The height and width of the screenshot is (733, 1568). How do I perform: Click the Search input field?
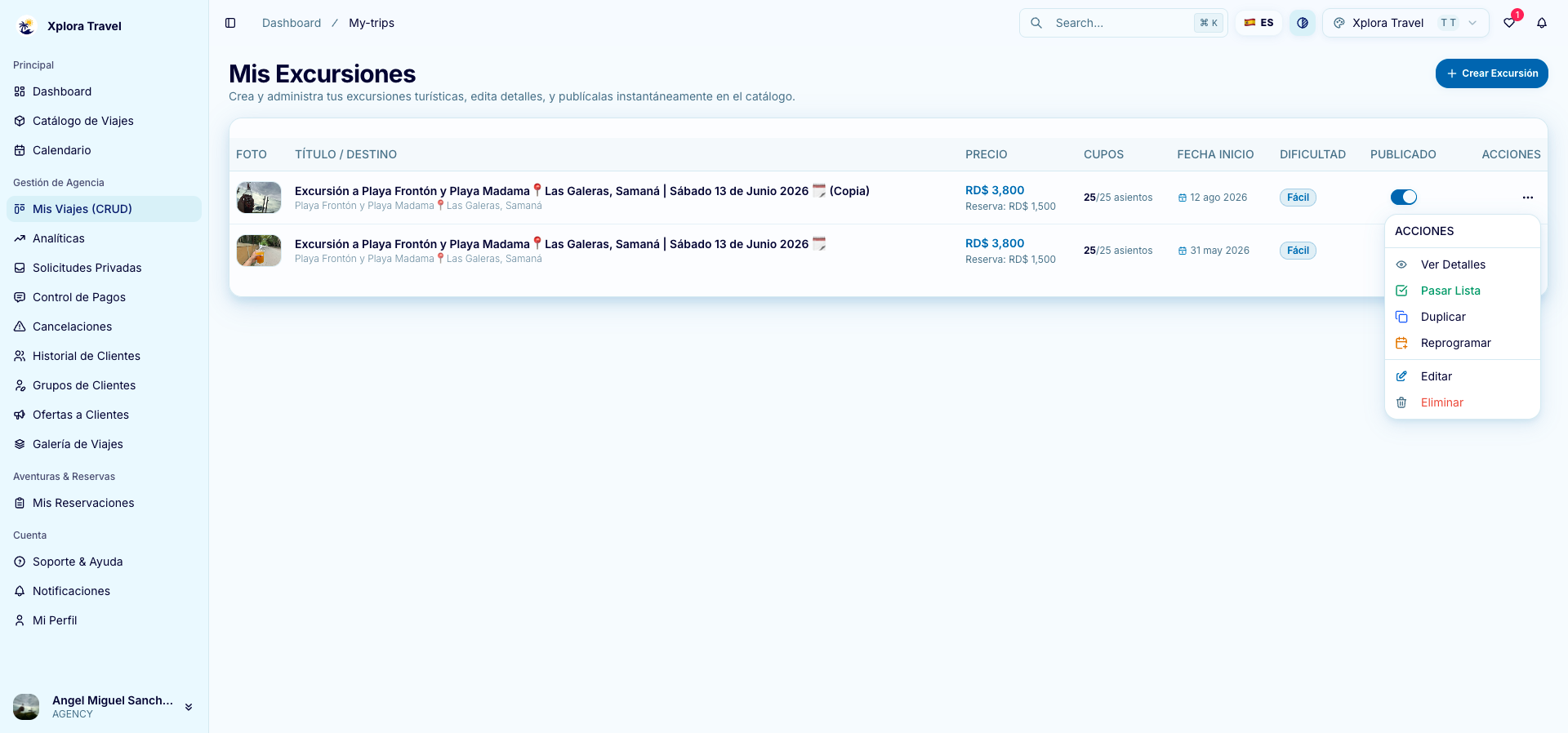pyautogui.click(x=1123, y=23)
